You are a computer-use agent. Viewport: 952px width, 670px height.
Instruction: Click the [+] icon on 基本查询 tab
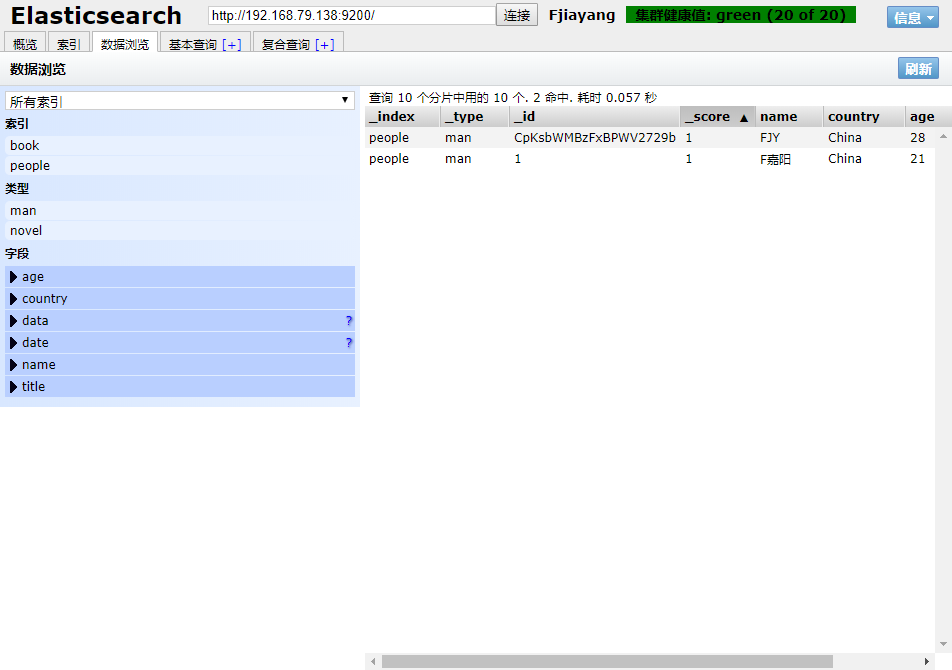point(231,45)
